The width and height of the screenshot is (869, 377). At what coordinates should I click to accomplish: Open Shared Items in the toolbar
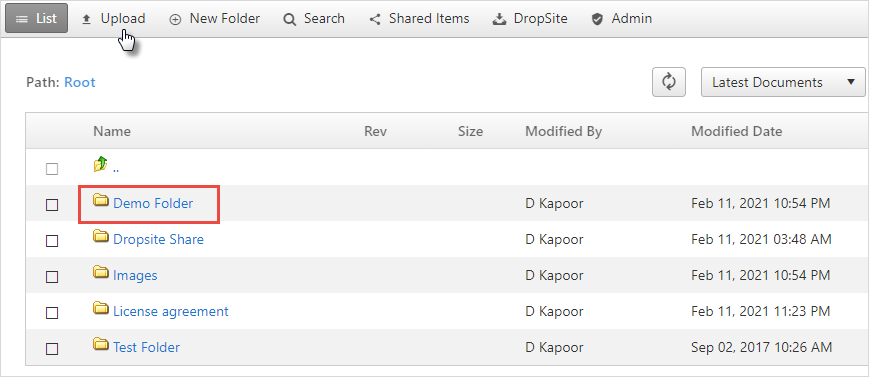point(420,19)
